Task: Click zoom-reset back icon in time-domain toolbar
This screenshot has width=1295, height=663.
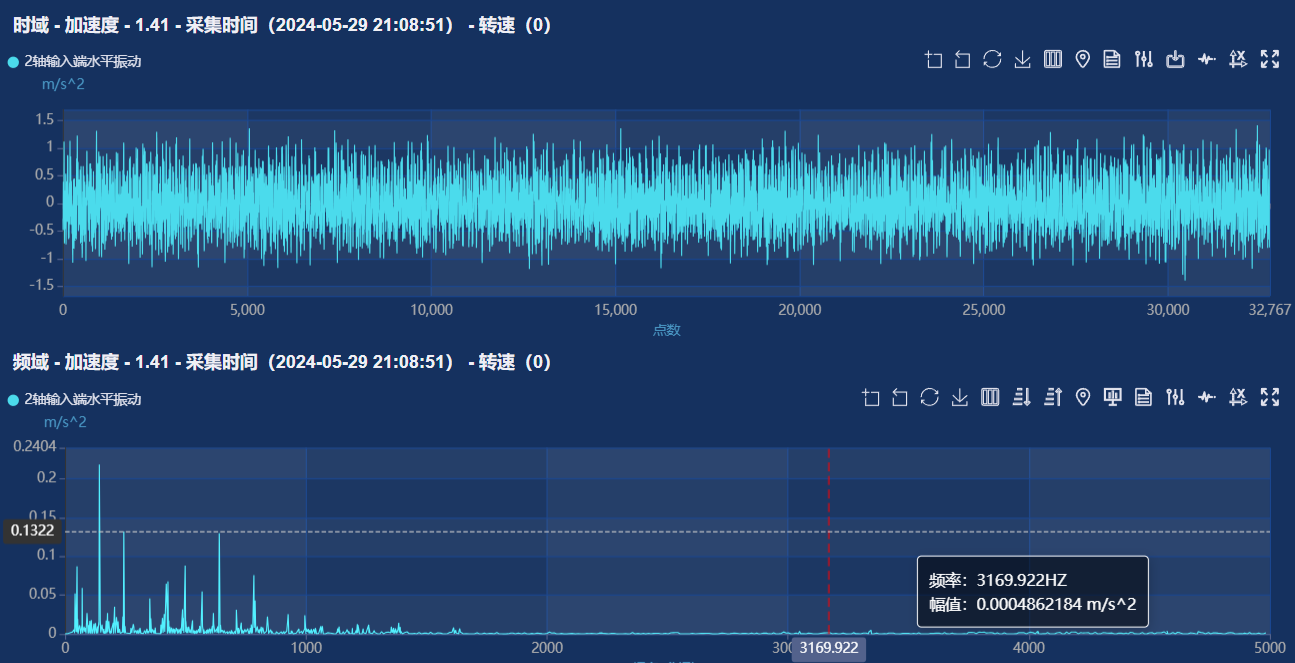Action: (962, 60)
